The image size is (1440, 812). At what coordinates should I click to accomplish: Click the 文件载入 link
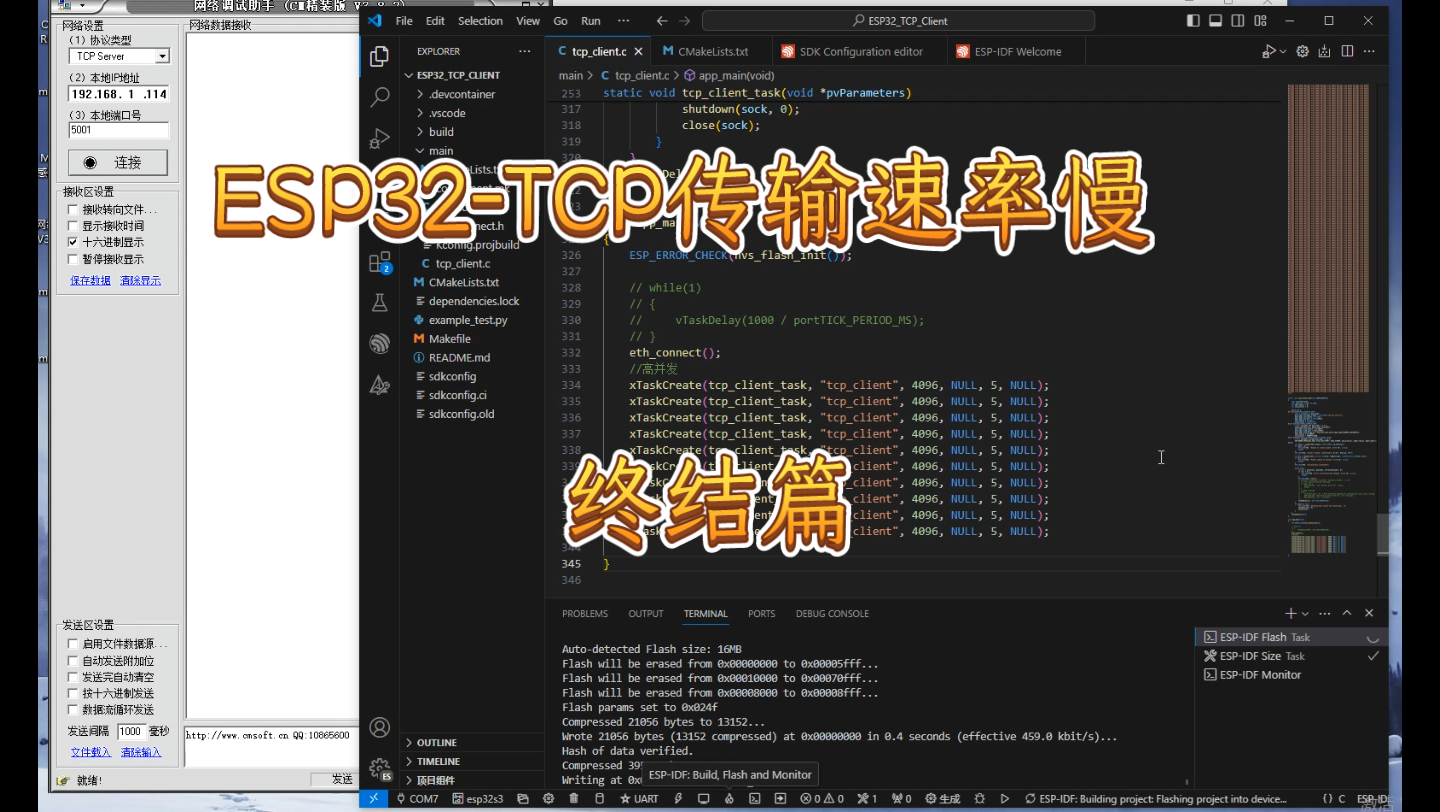(x=90, y=752)
